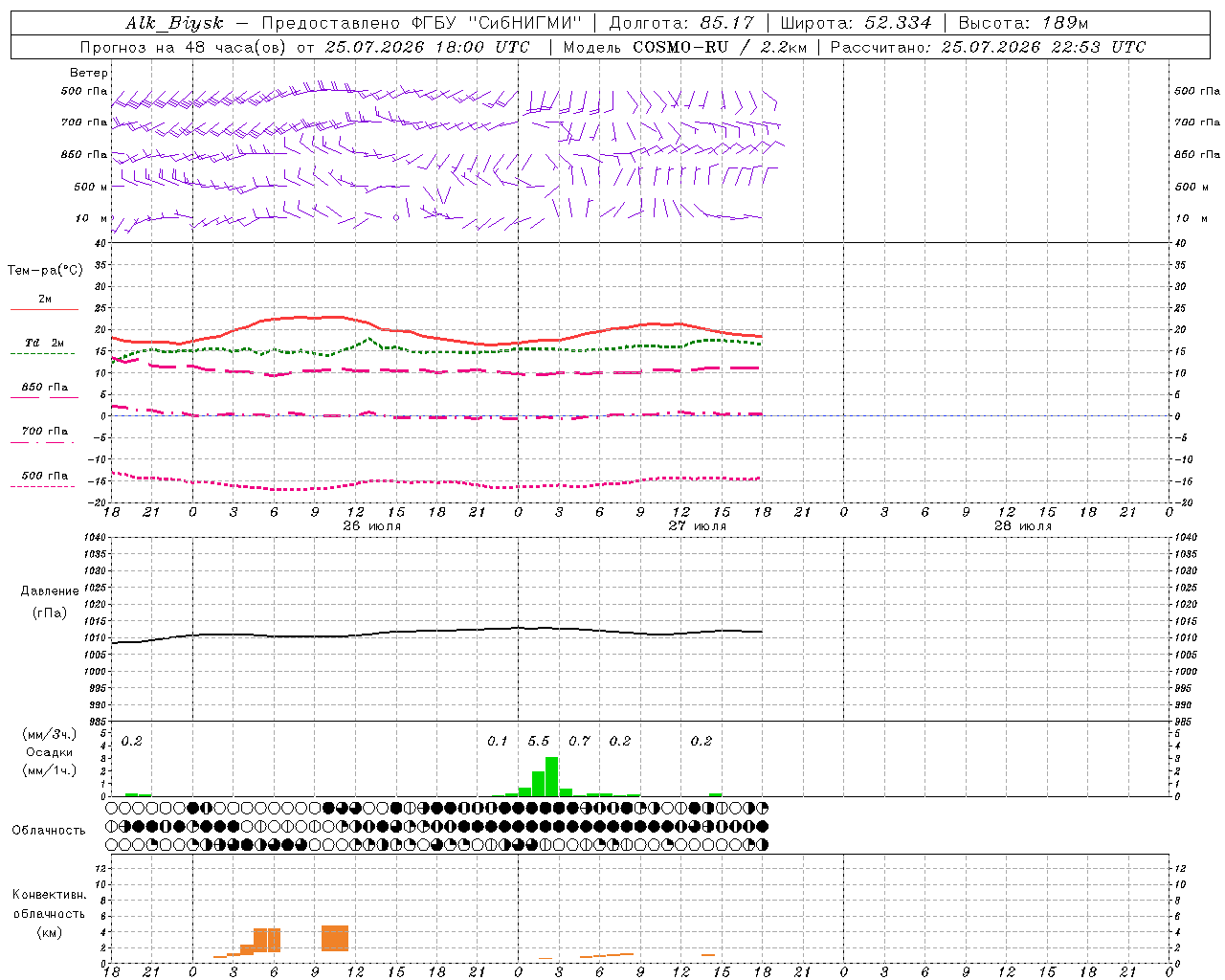The height and width of the screenshot is (980, 1225).
Task: Click the large orange convective cloud block near 9-12h
Action: coord(335,938)
